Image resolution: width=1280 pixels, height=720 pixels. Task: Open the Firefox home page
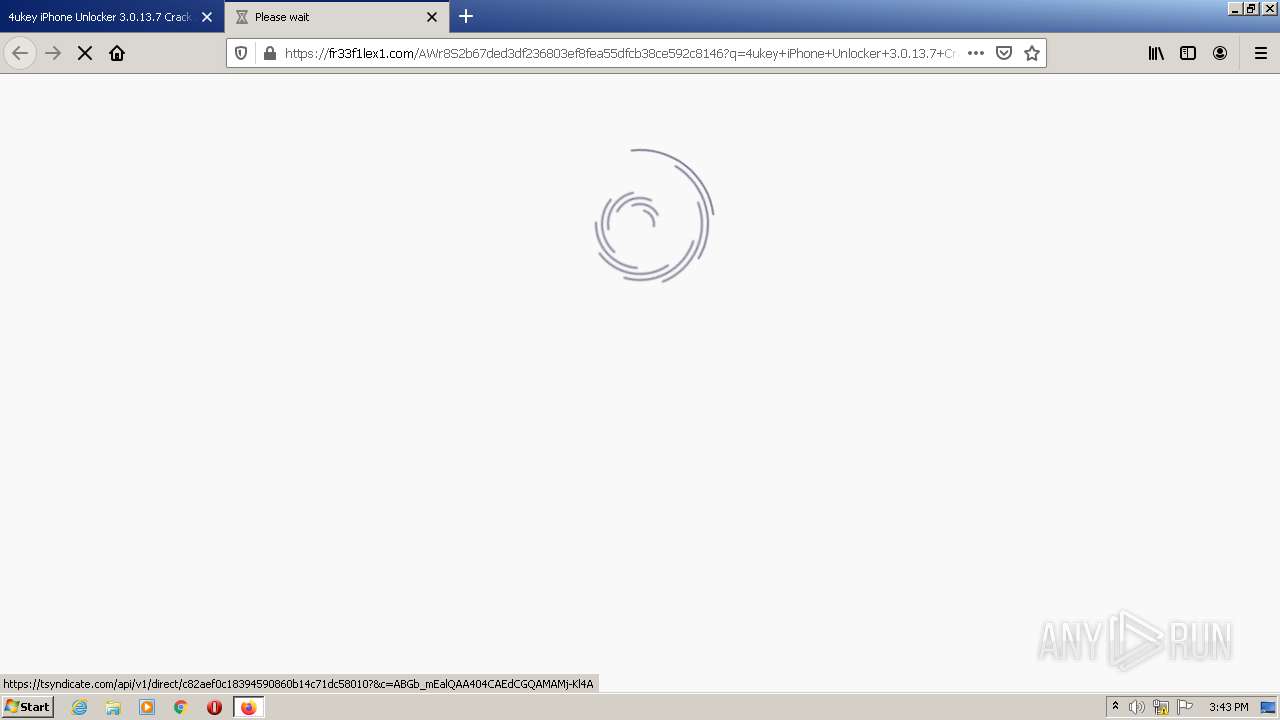[x=117, y=53]
